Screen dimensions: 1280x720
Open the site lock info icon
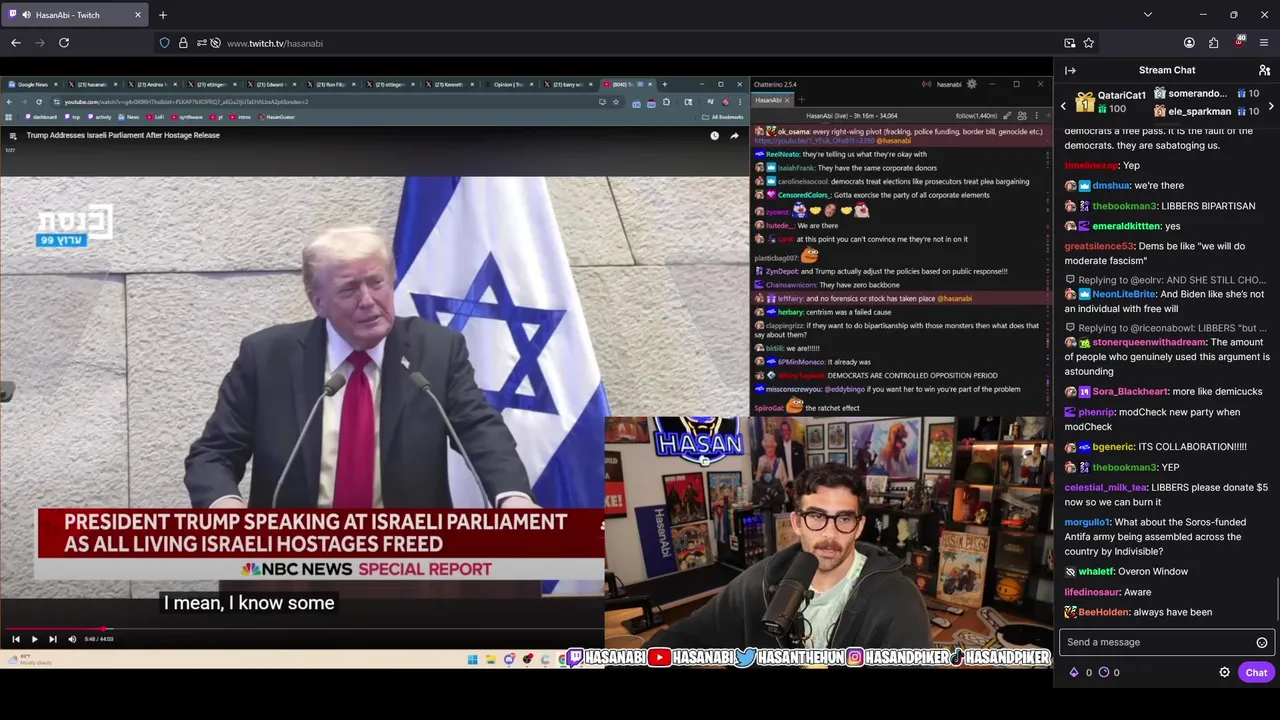183,43
